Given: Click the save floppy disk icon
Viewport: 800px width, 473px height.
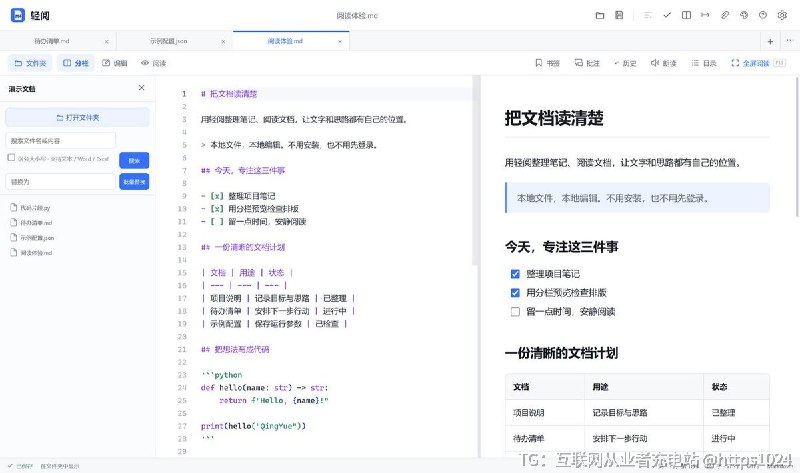Looking at the screenshot, I should [619, 15].
